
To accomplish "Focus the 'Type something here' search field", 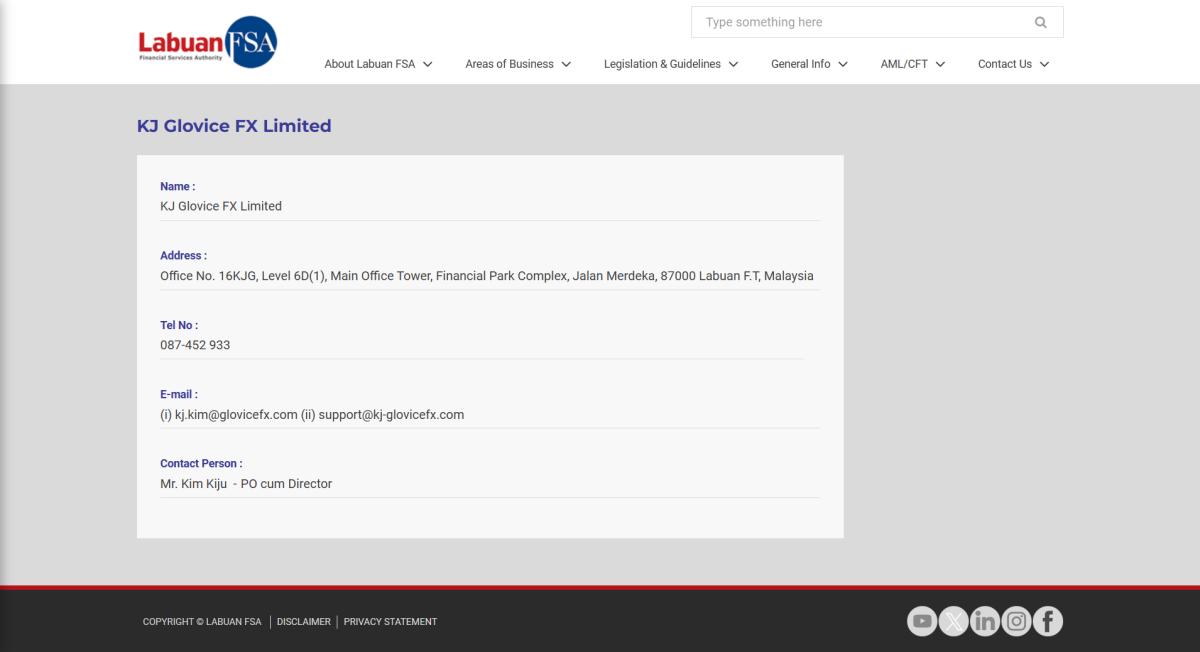I will point(860,22).
